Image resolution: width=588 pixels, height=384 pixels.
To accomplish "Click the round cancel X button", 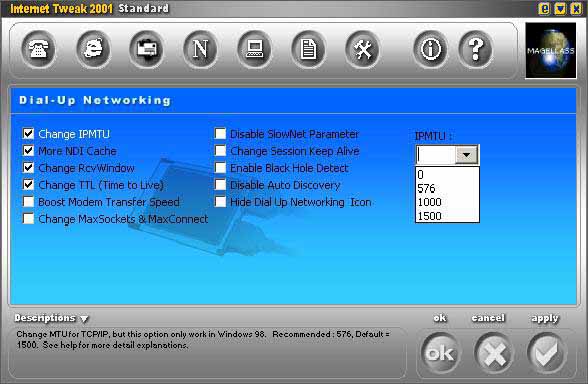I will [494, 352].
